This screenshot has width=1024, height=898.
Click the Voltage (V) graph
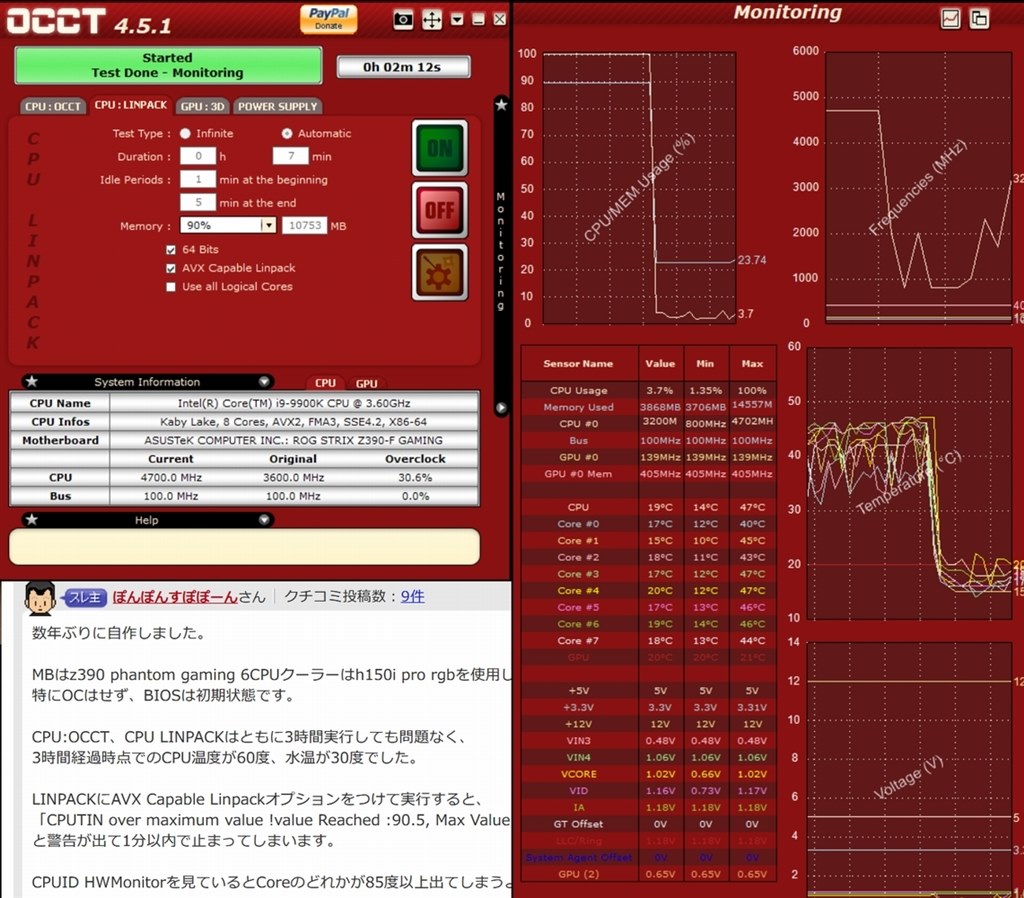click(909, 769)
